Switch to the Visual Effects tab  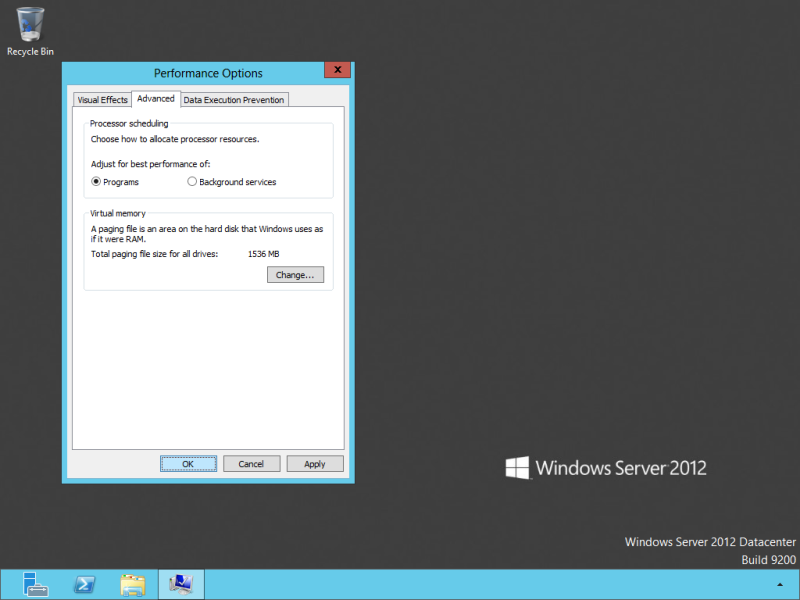tap(103, 100)
